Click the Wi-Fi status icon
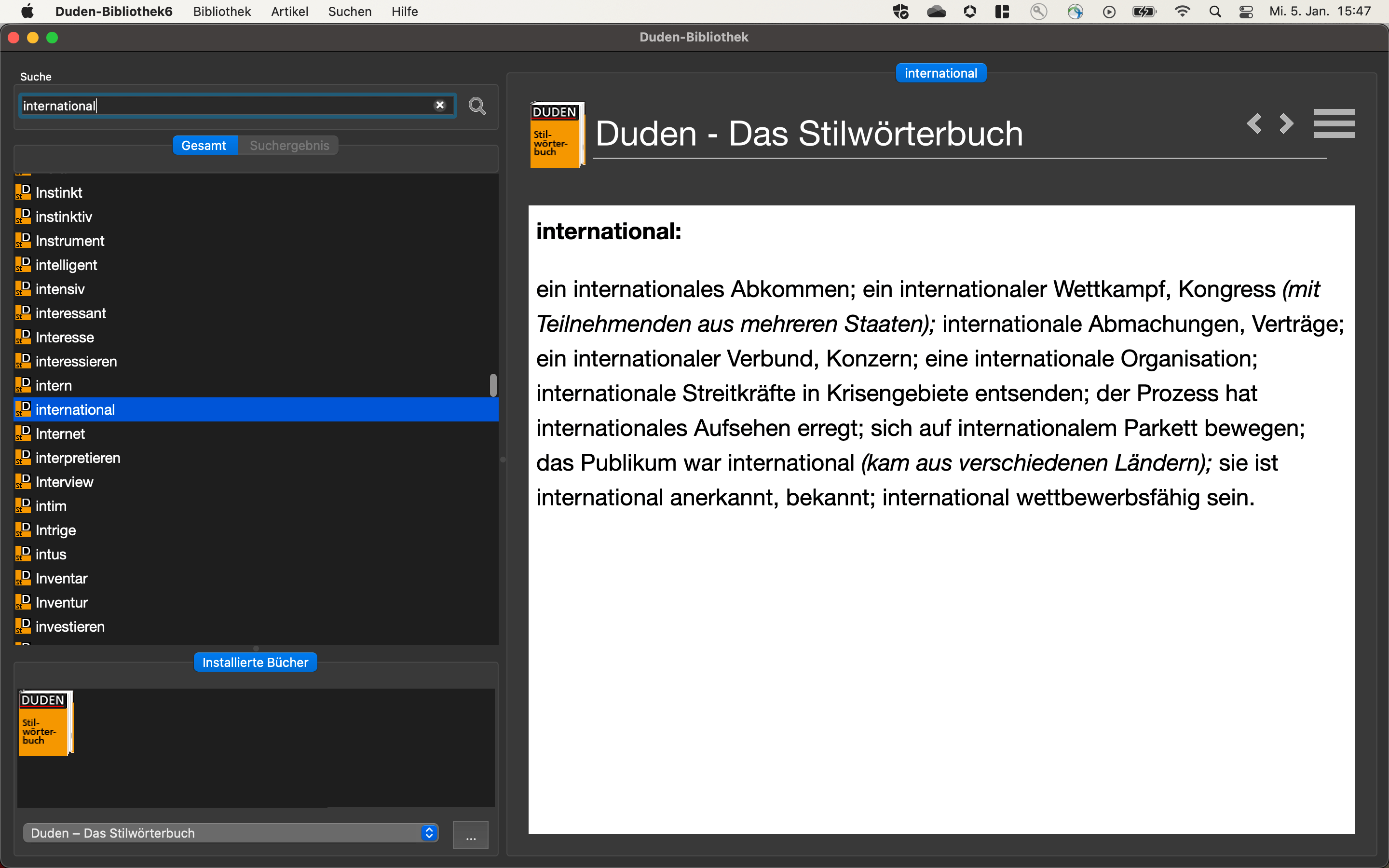 [x=1183, y=12]
